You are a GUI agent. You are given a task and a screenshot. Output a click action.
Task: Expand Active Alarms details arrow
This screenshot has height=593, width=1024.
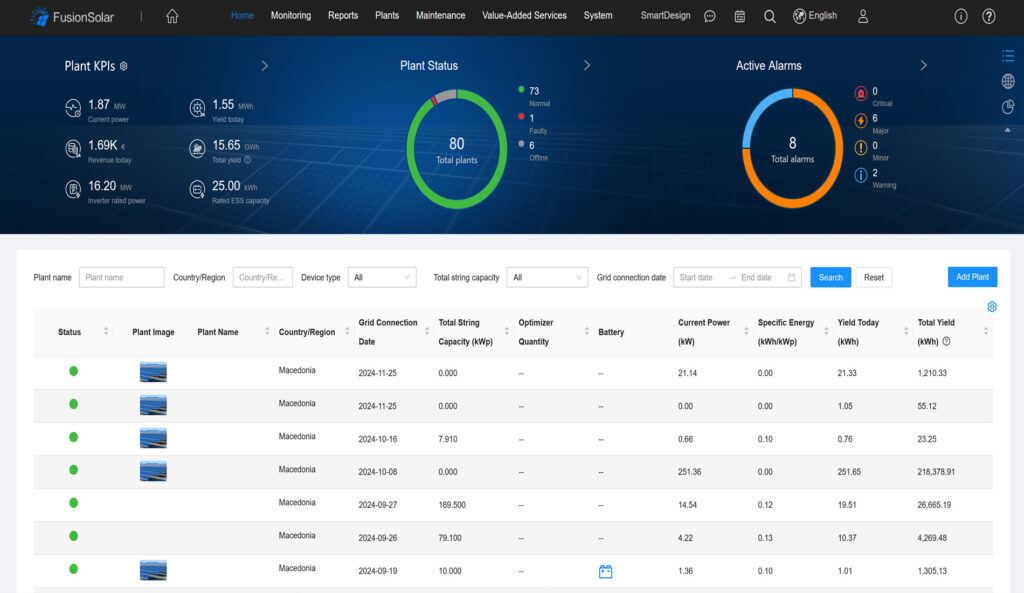(x=923, y=65)
